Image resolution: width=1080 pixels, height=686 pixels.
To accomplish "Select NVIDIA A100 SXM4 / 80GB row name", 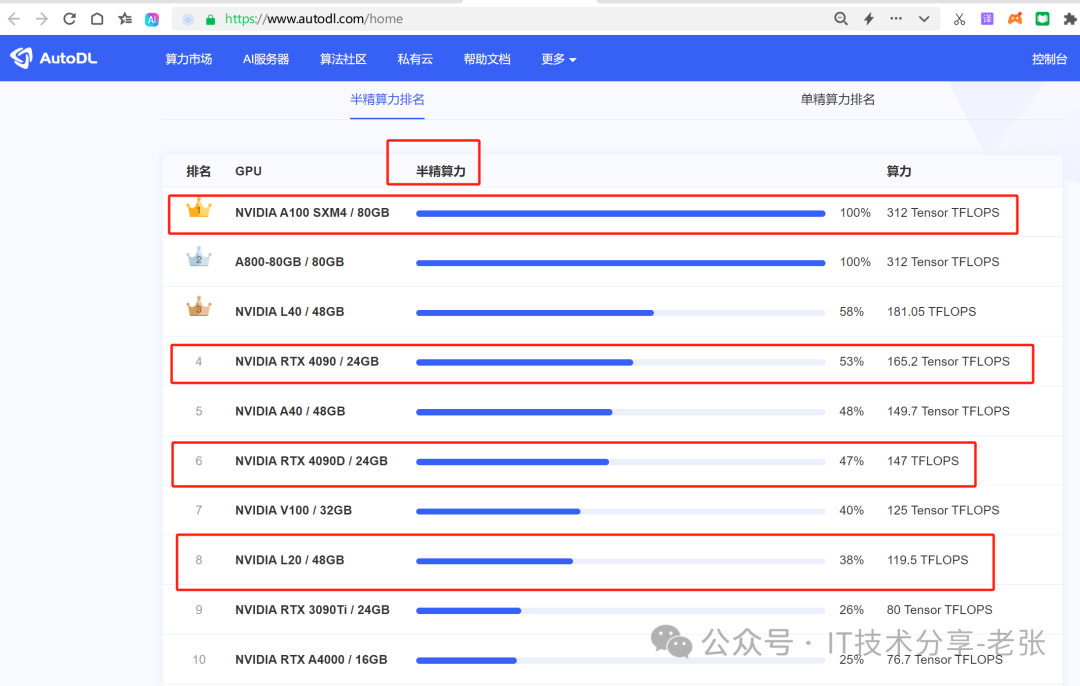I will pos(312,213).
